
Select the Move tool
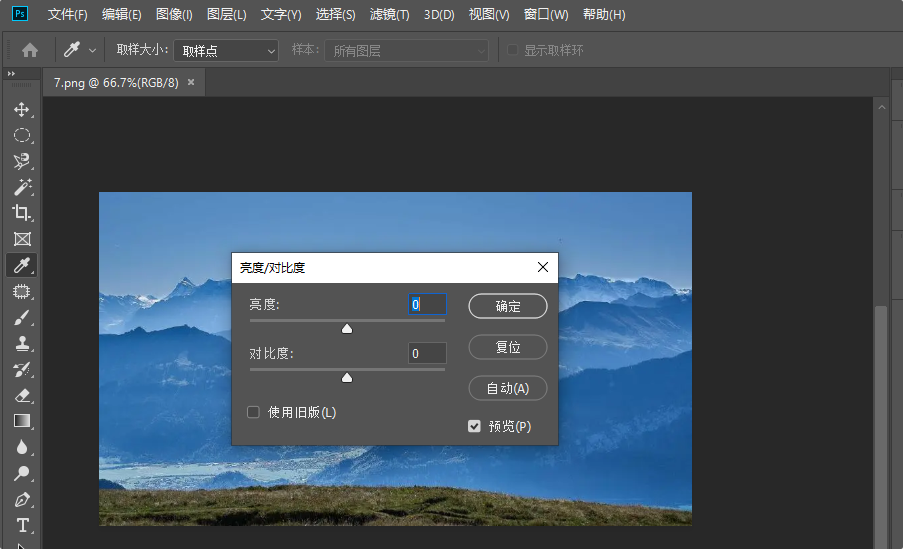click(x=22, y=109)
